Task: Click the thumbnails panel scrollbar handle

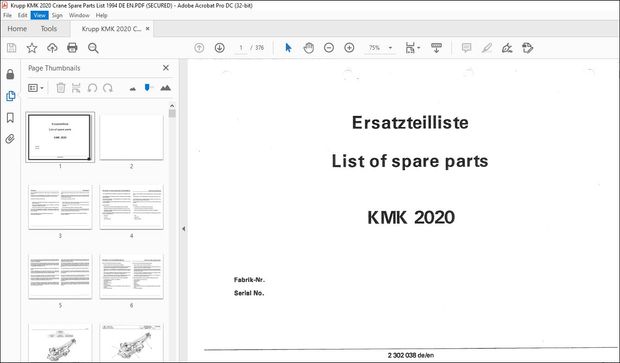Action: click(x=172, y=113)
